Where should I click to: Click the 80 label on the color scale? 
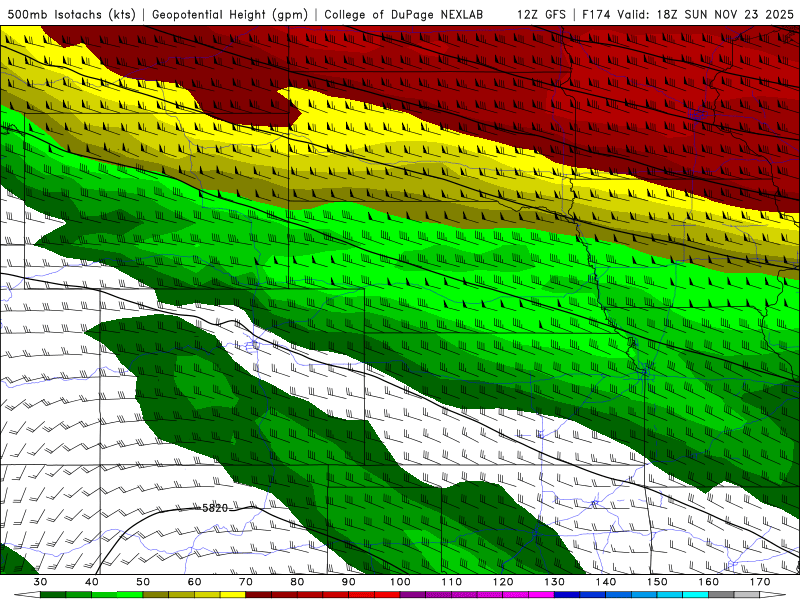click(297, 582)
